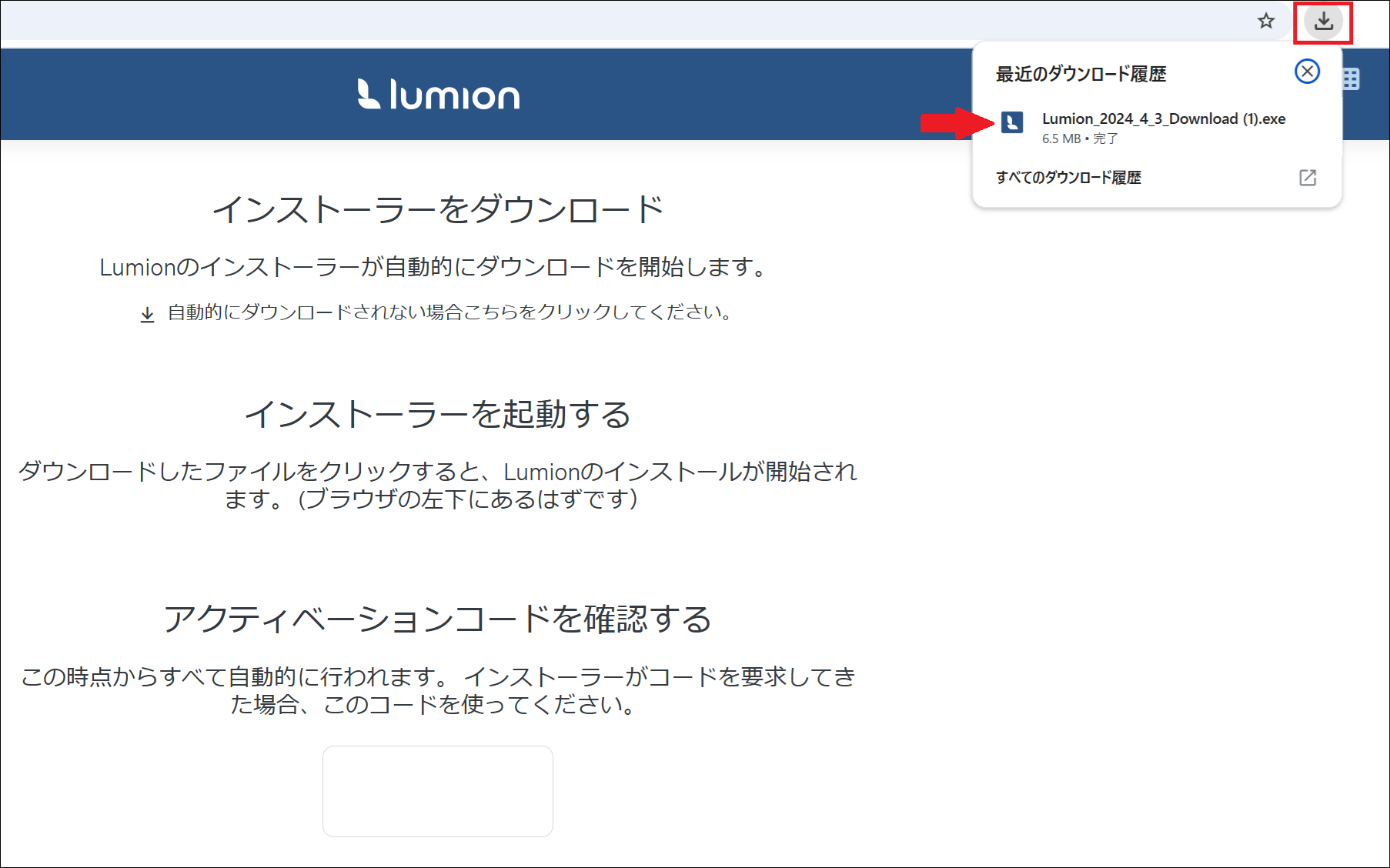Close the recent downloads popup
Viewport: 1390px width, 868px height.
(x=1307, y=72)
